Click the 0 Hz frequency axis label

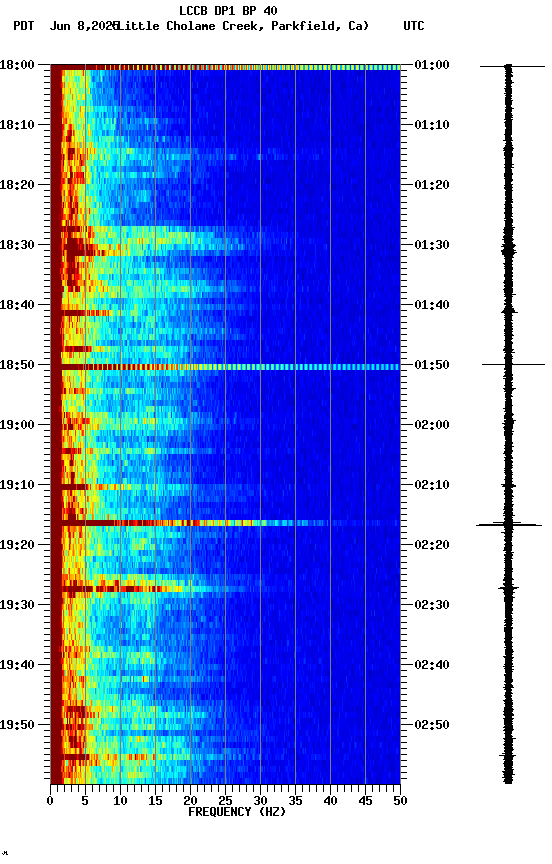click(50, 801)
